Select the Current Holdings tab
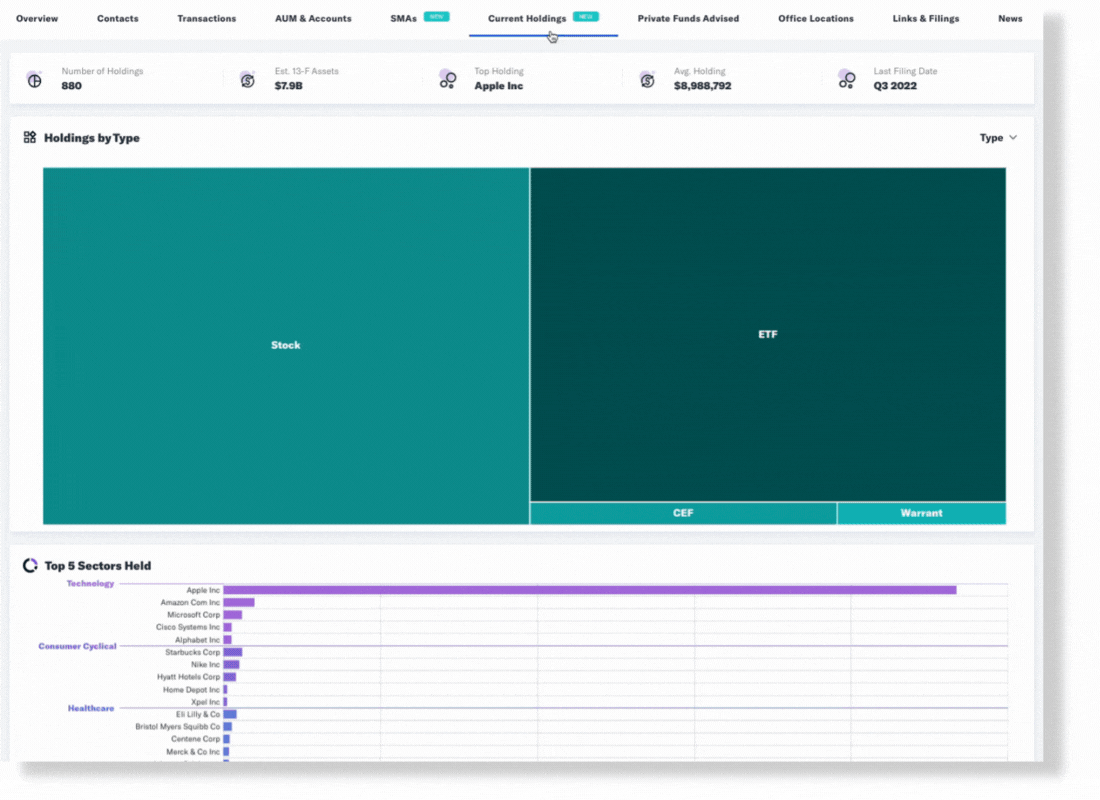The height and width of the screenshot is (800, 1100). pyautogui.click(x=527, y=19)
